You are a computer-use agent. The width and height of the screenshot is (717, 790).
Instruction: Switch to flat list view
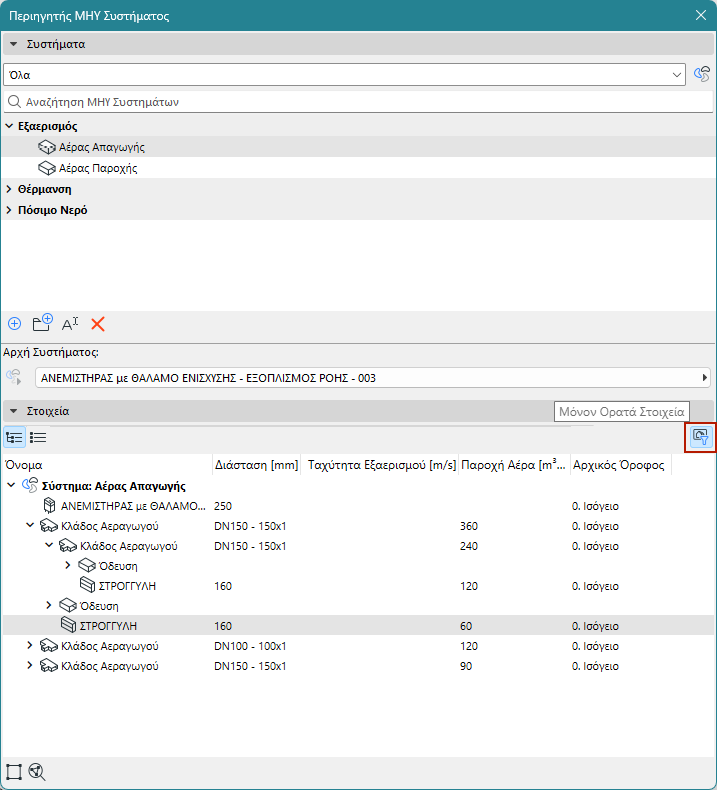tap(38, 437)
